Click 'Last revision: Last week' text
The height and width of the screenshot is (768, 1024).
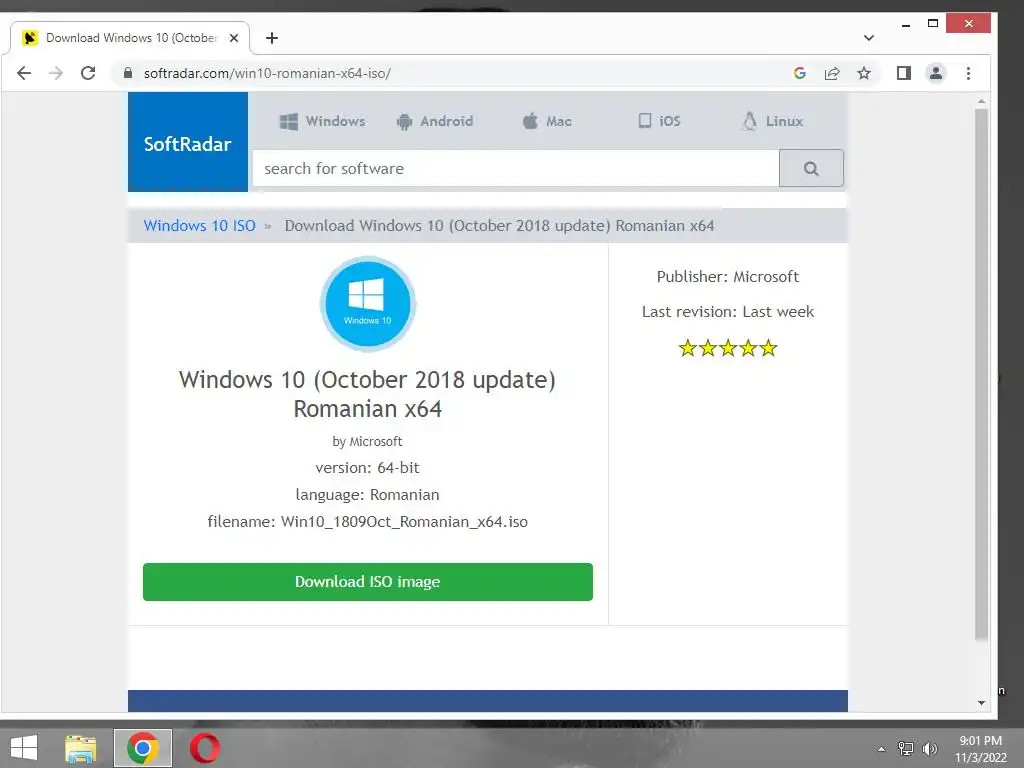(x=728, y=312)
